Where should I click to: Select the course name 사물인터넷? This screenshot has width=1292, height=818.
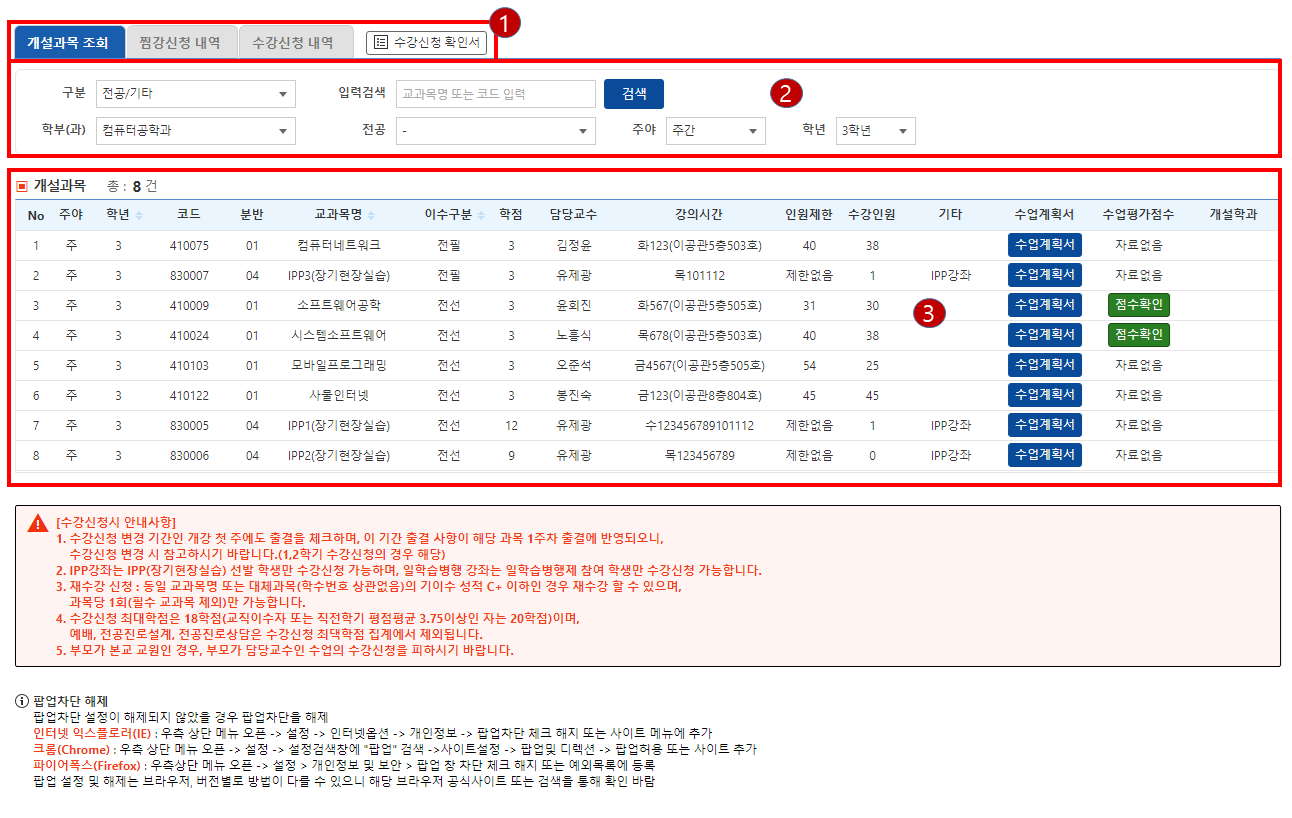(339, 395)
